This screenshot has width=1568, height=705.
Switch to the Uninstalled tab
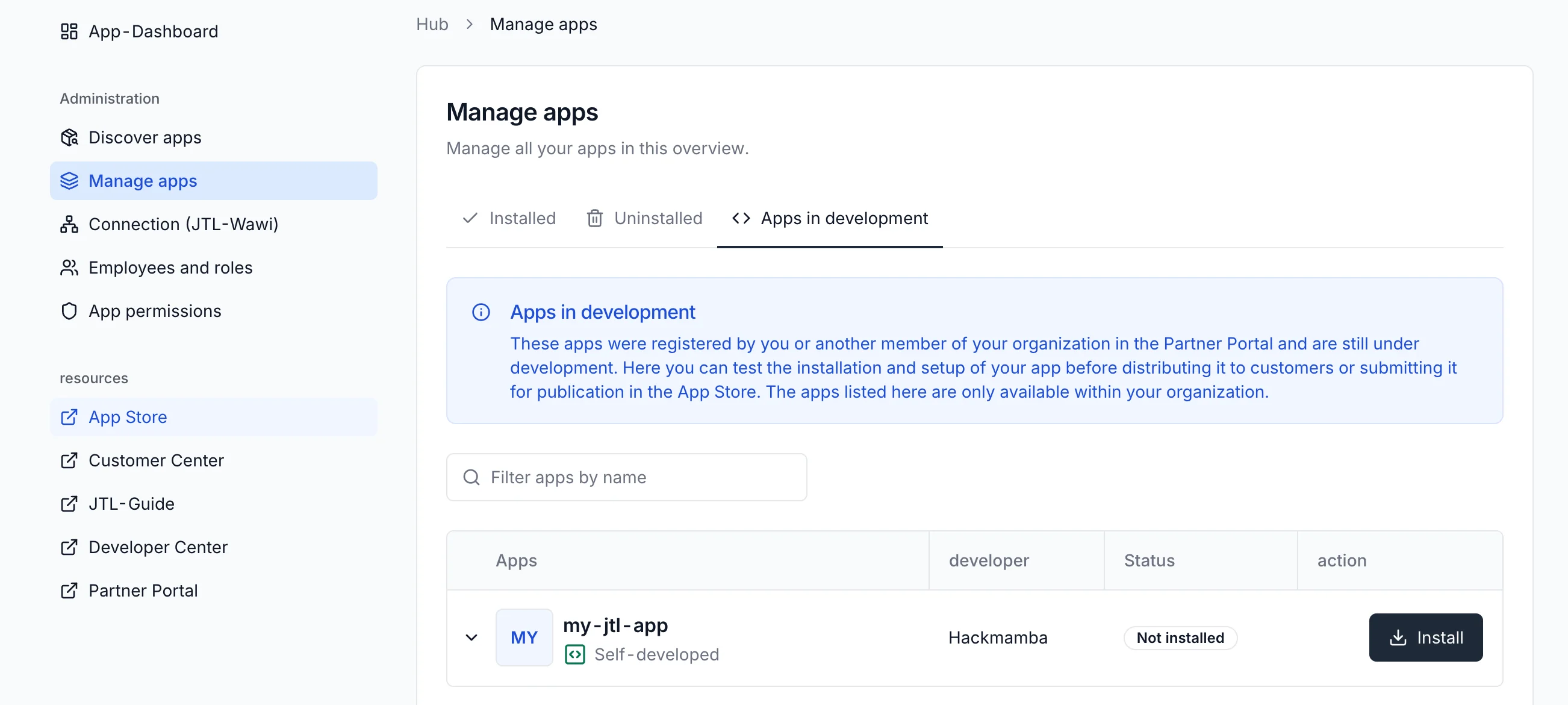[x=644, y=218]
